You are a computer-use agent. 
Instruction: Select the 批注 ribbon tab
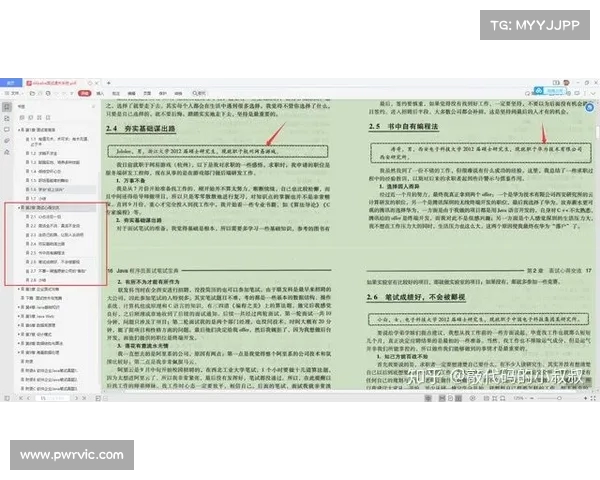pos(116,93)
